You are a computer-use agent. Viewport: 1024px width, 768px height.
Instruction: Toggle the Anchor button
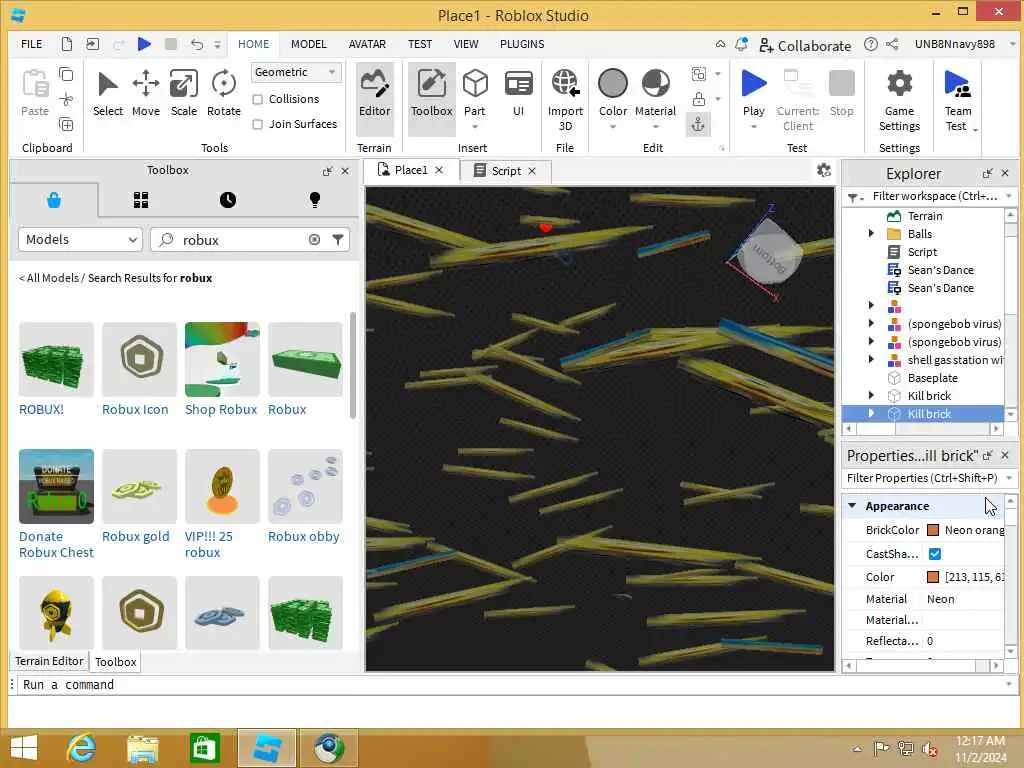click(698, 124)
